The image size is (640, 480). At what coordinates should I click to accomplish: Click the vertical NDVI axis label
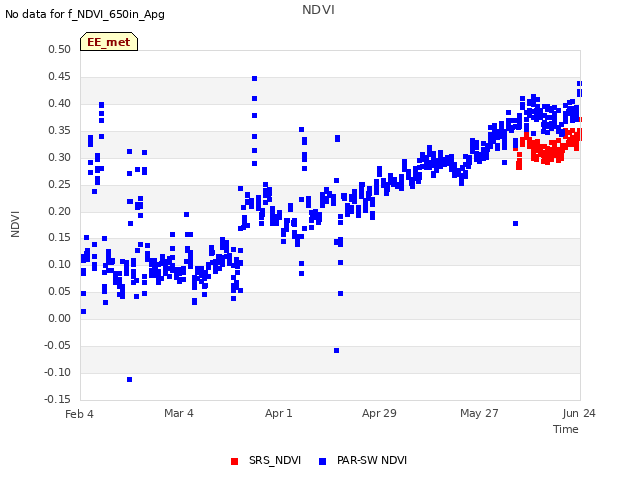tap(15, 224)
